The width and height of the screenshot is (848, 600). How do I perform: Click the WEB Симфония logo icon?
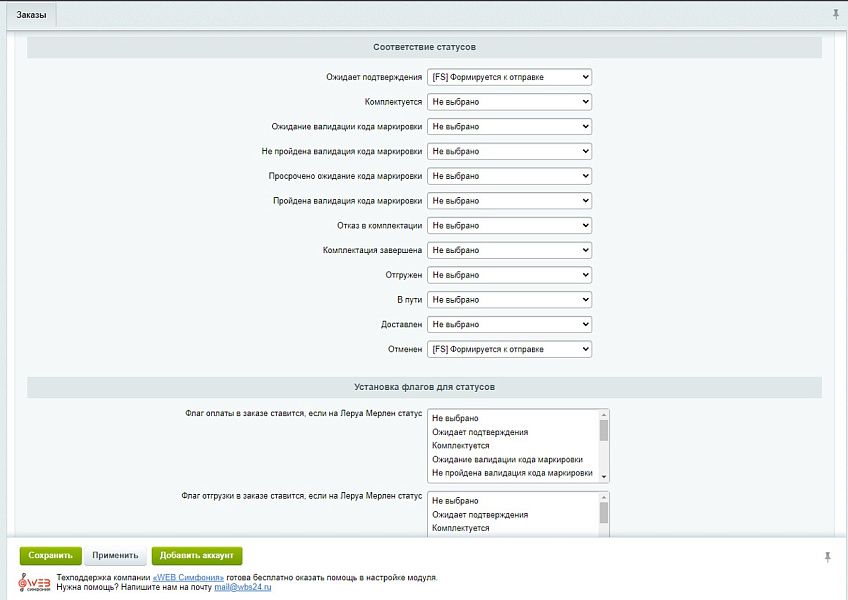36,582
